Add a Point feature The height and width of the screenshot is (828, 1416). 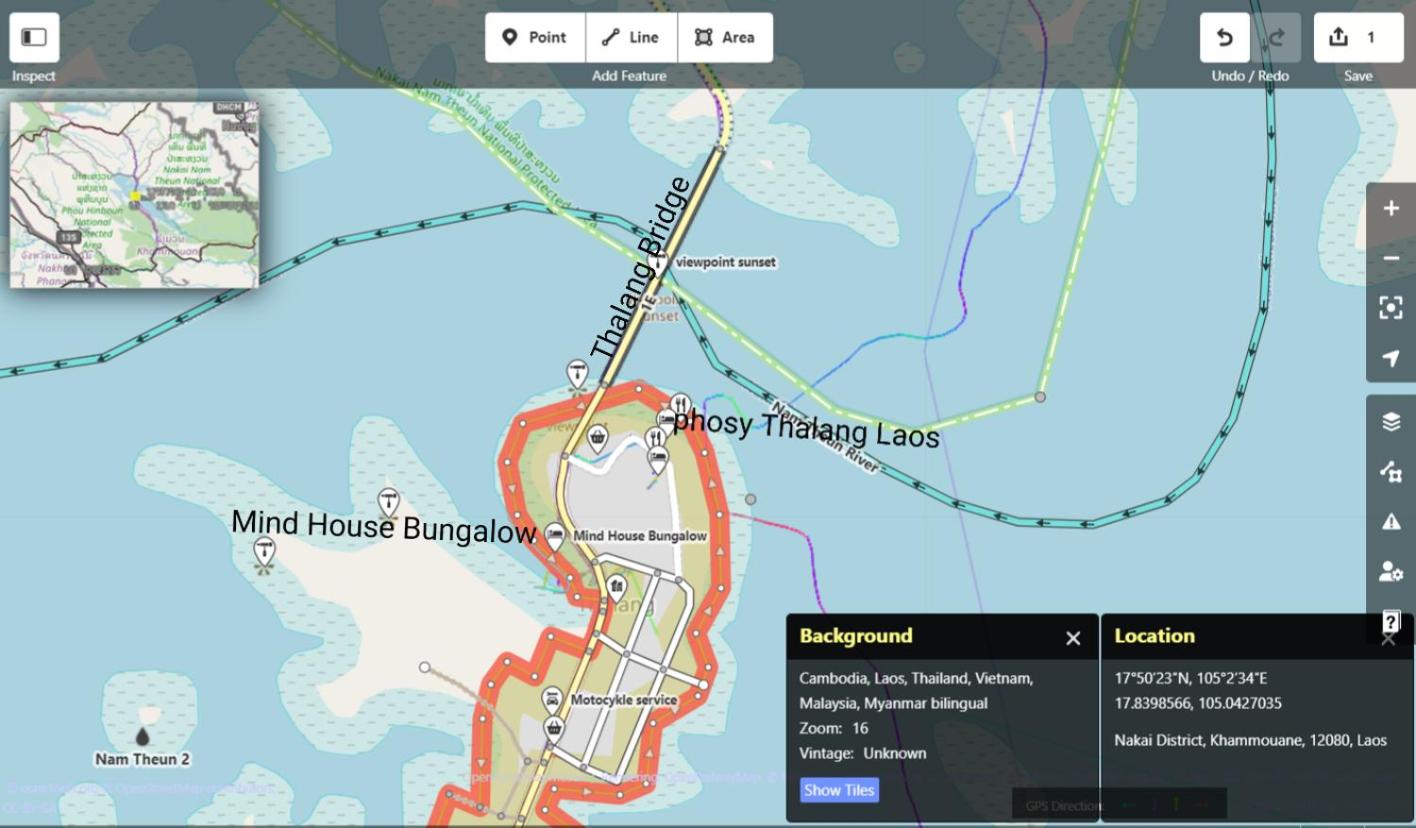pyautogui.click(x=535, y=37)
